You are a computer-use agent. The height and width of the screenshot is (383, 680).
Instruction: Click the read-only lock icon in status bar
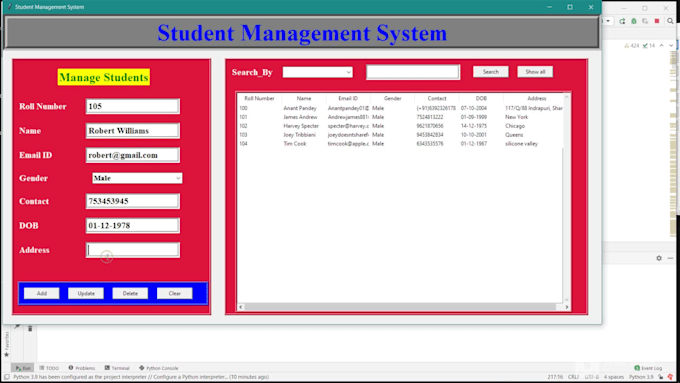[x=661, y=377]
